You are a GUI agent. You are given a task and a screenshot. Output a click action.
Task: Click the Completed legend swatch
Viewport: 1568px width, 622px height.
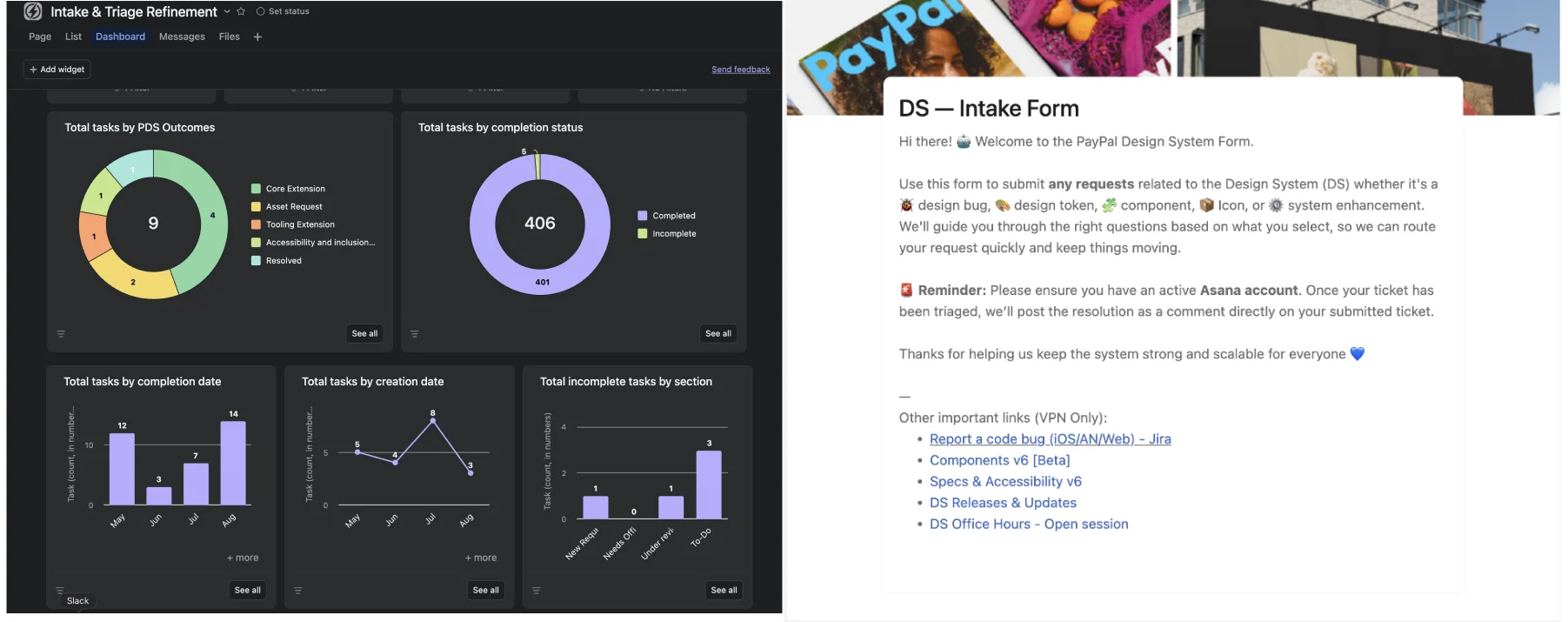[643, 216]
